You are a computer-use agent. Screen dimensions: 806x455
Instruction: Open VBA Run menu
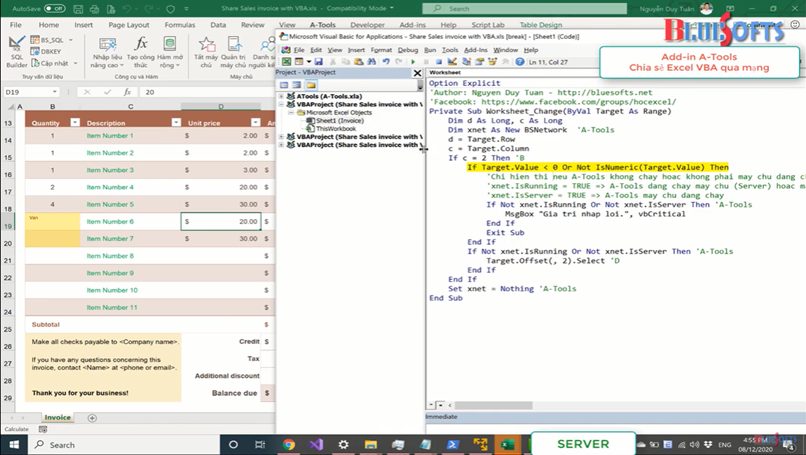tap(430, 50)
